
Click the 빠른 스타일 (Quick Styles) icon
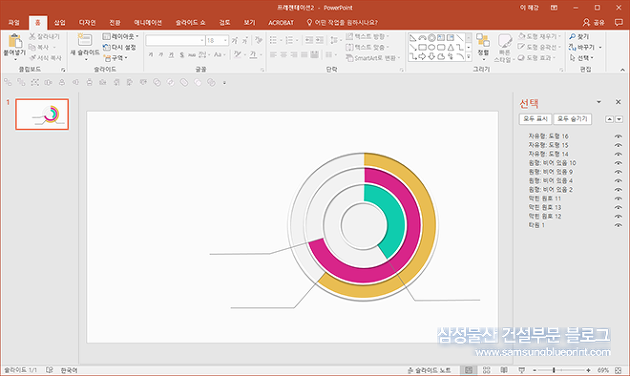pyautogui.click(x=504, y=41)
